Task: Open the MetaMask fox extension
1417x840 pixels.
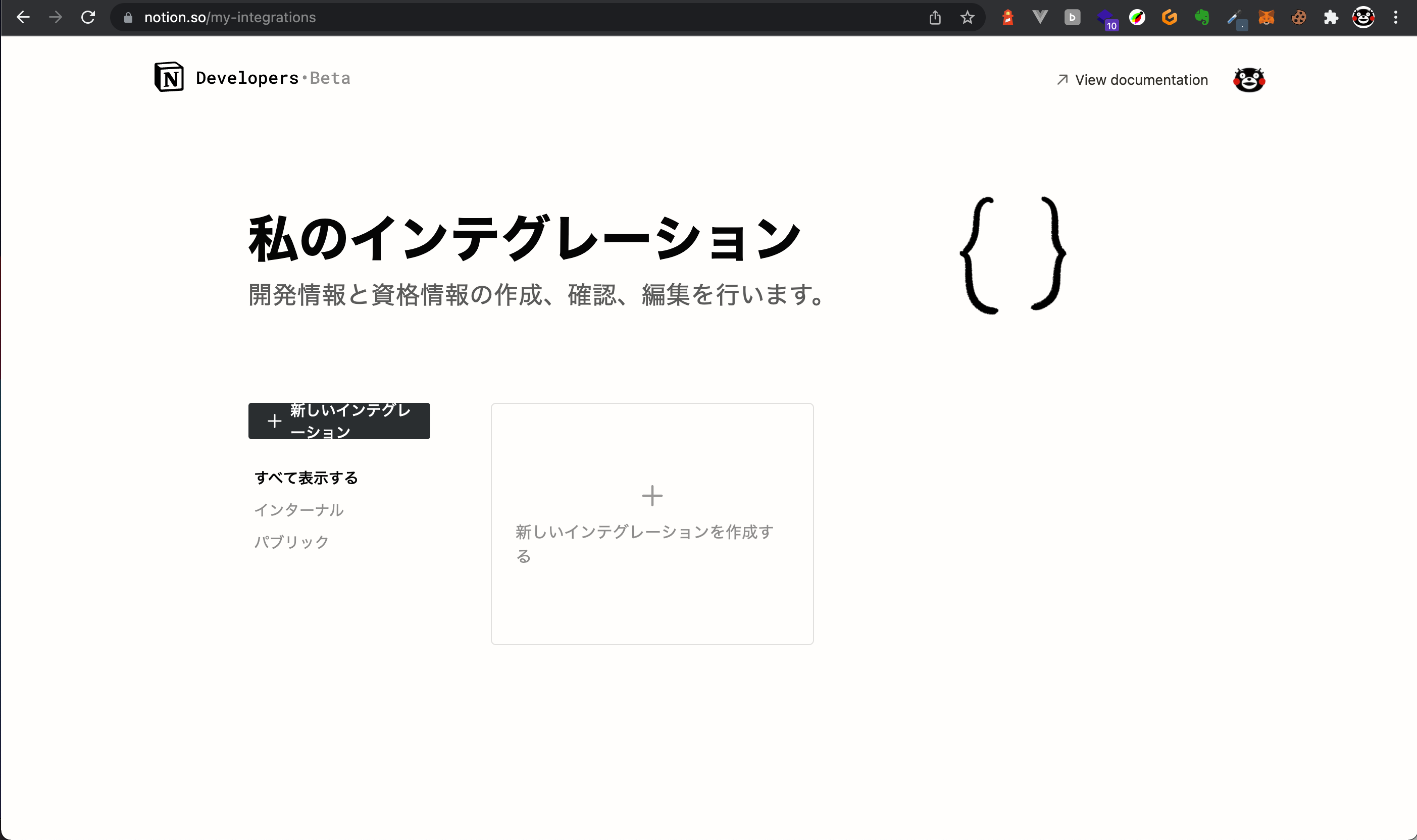Action: coord(1268,17)
